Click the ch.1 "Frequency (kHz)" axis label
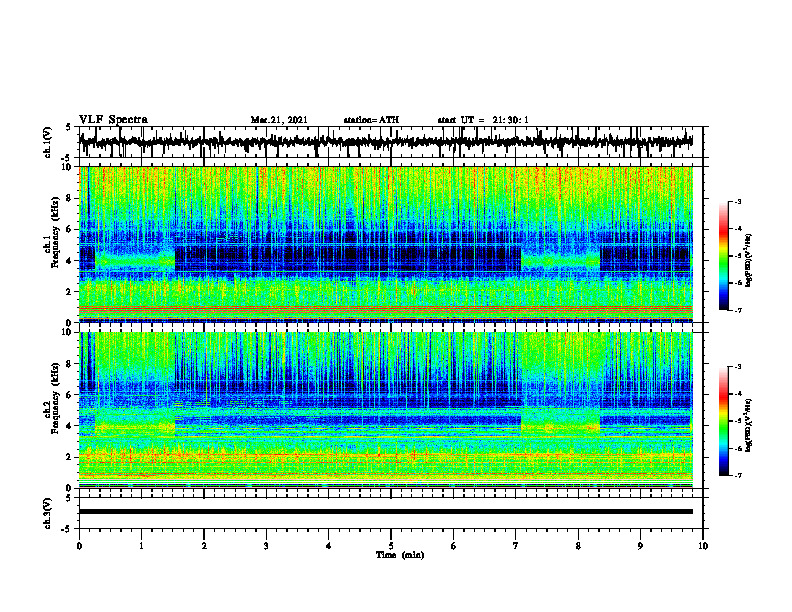Screen dimensions: 792x612 coord(56,232)
